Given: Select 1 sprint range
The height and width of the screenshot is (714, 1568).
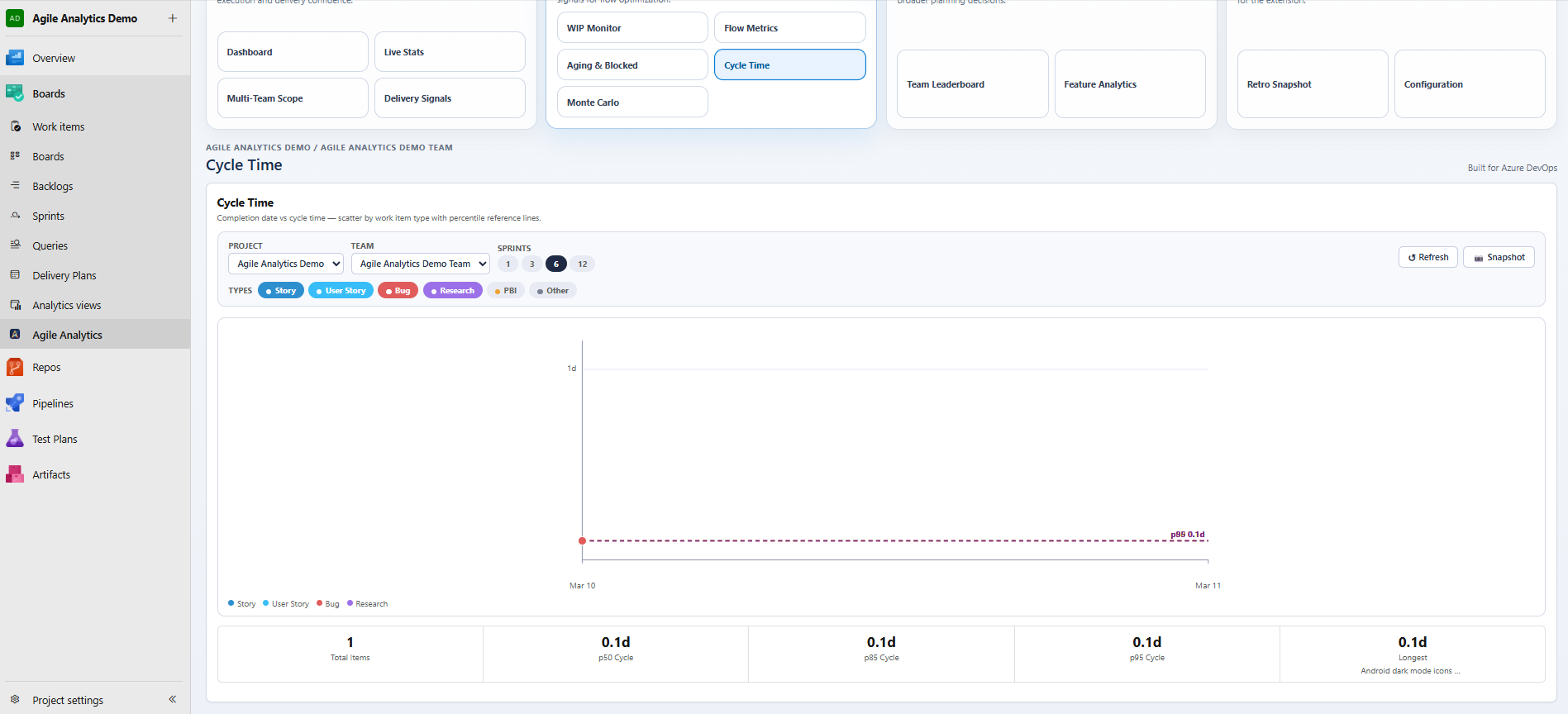Looking at the screenshot, I should pos(508,264).
